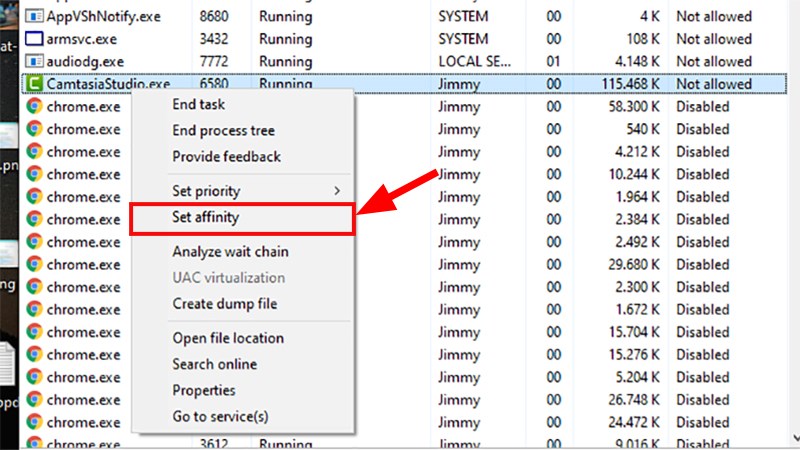Click the 115.468 K memory value
The height and width of the screenshot is (450, 800).
631,84
